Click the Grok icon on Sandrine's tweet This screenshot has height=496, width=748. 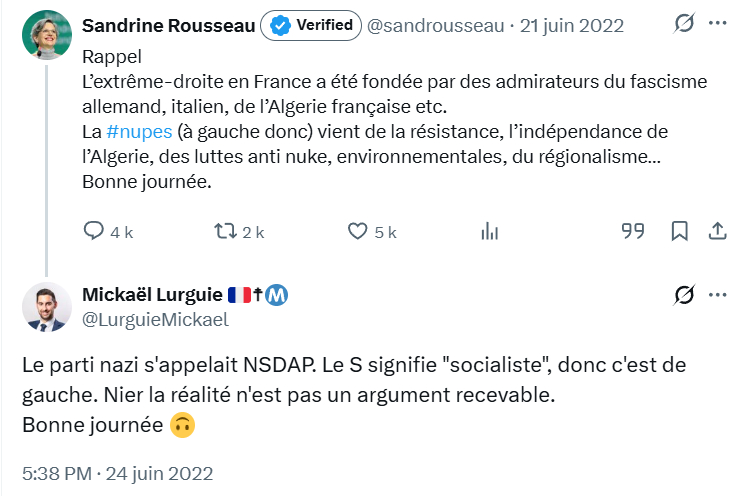tap(685, 25)
